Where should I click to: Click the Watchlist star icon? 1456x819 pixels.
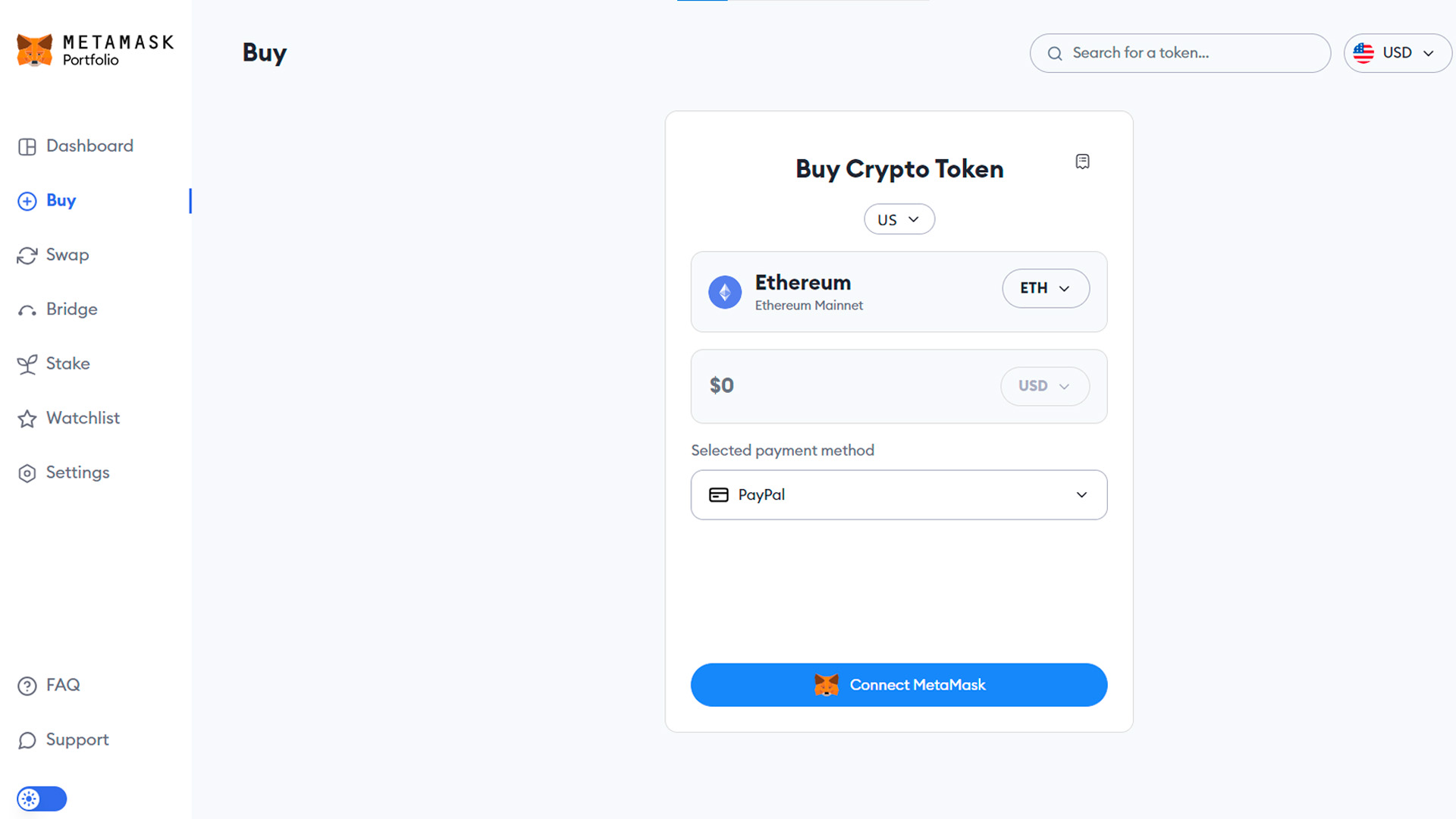pyautogui.click(x=29, y=418)
